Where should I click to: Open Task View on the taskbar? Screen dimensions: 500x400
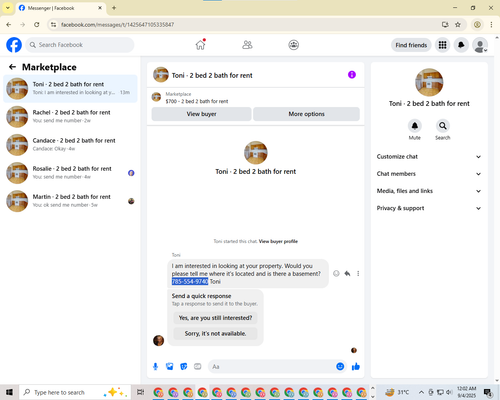(x=140, y=392)
